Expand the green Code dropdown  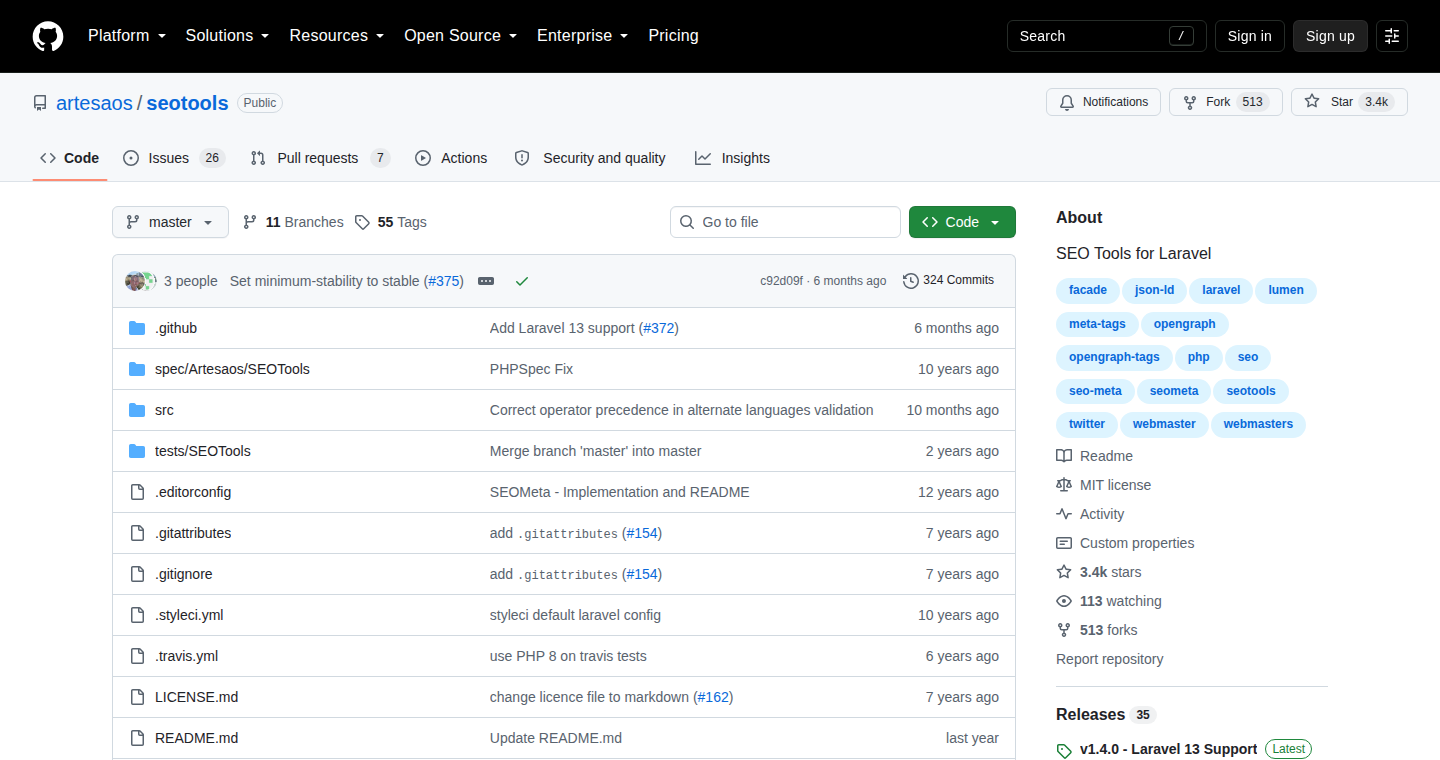(962, 222)
